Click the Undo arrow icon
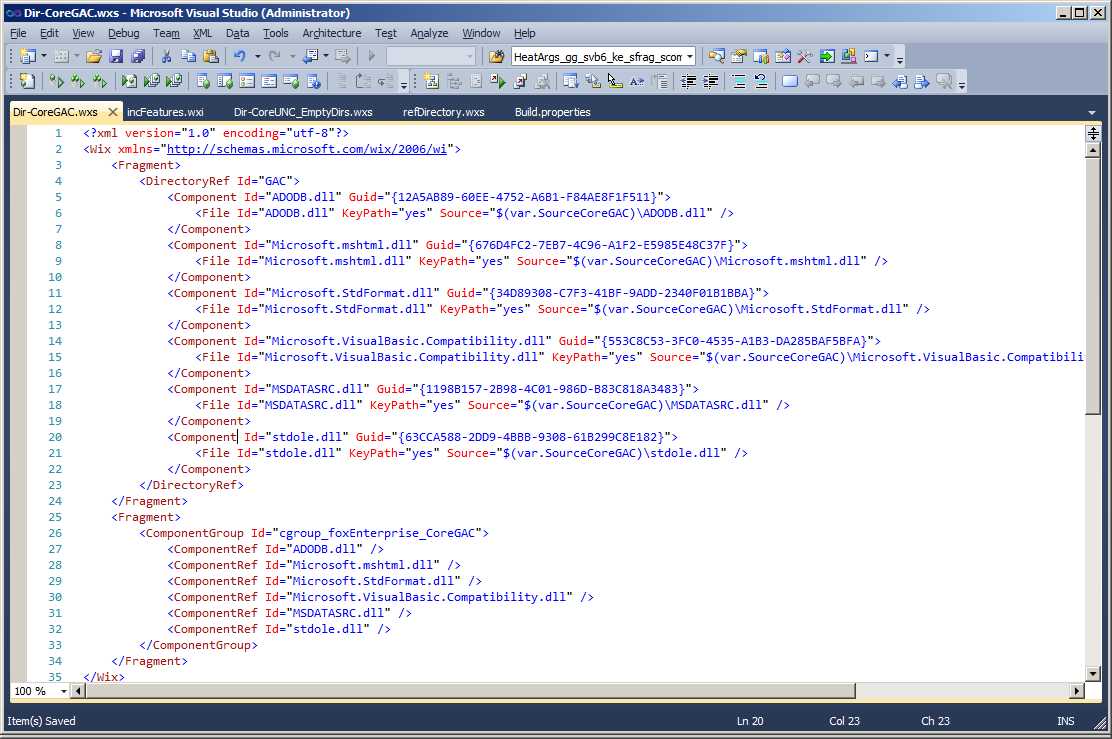Viewport: 1112px width, 739px height. pos(240,56)
